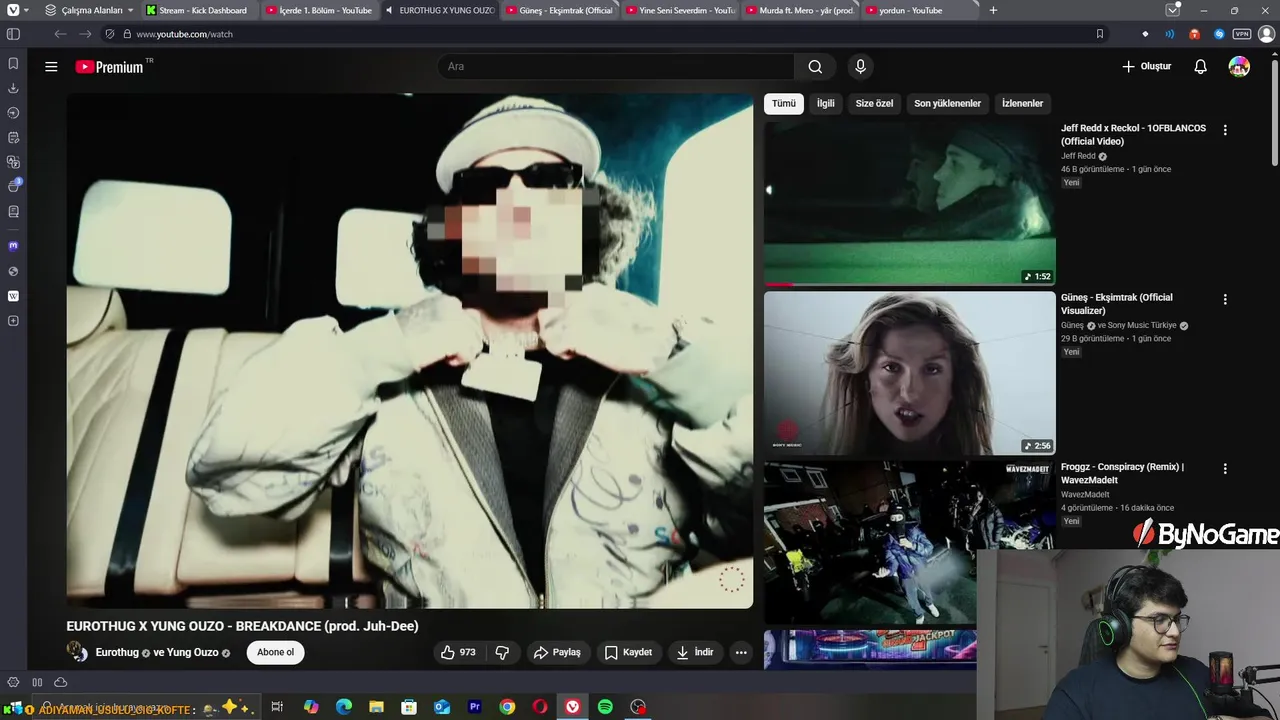This screenshot has height=720, width=1280.
Task: Open the YouTube guide hamburger menu
Action: (x=51, y=67)
